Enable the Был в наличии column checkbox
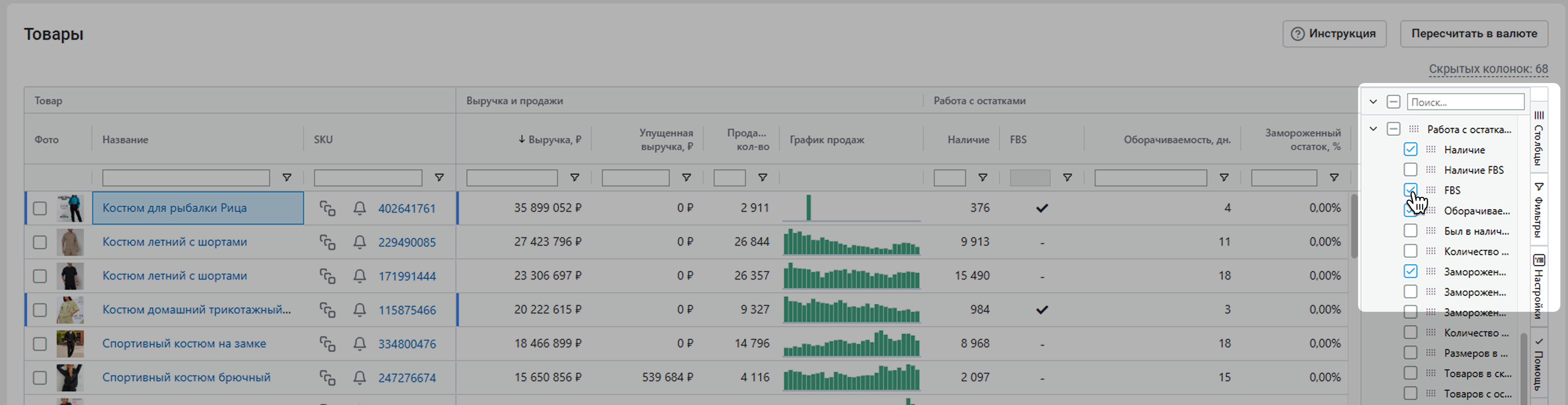Image resolution: width=1568 pixels, height=405 pixels. [x=1411, y=231]
